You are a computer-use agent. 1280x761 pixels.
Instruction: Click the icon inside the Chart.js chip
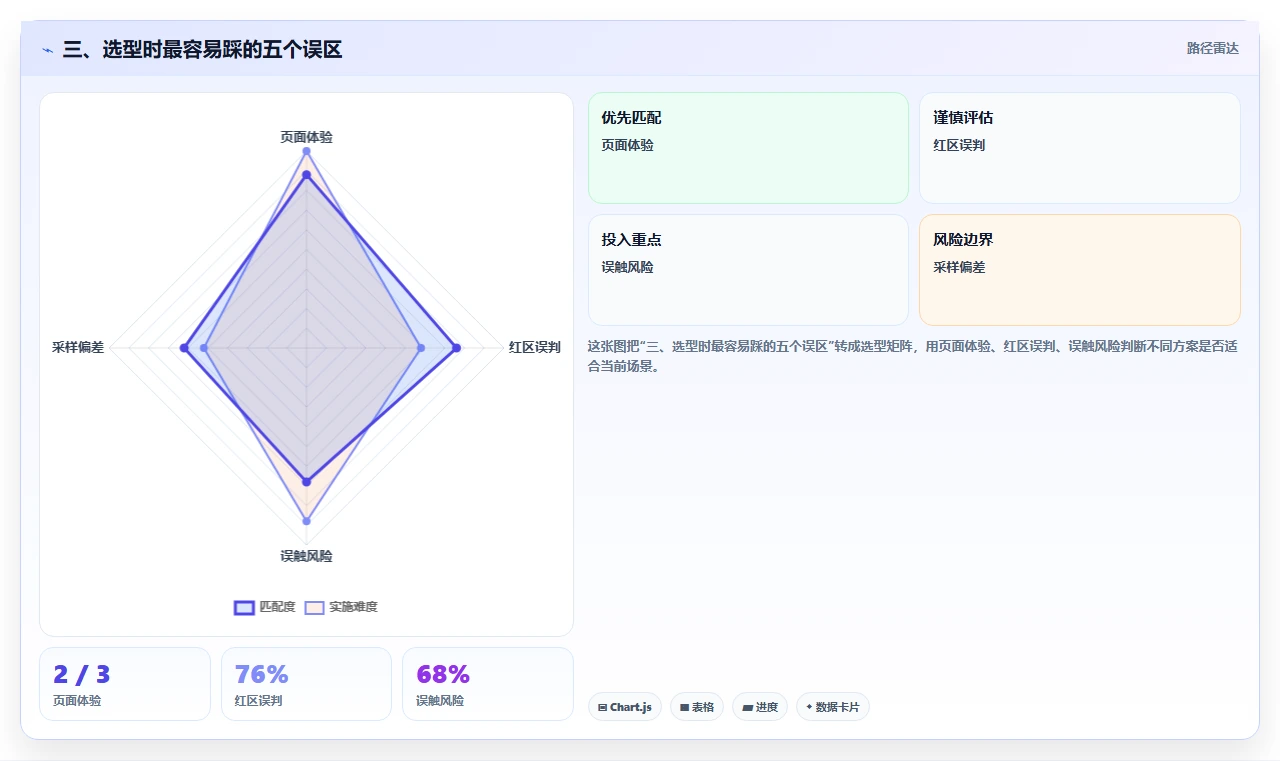pyautogui.click(x=602, y=707)
